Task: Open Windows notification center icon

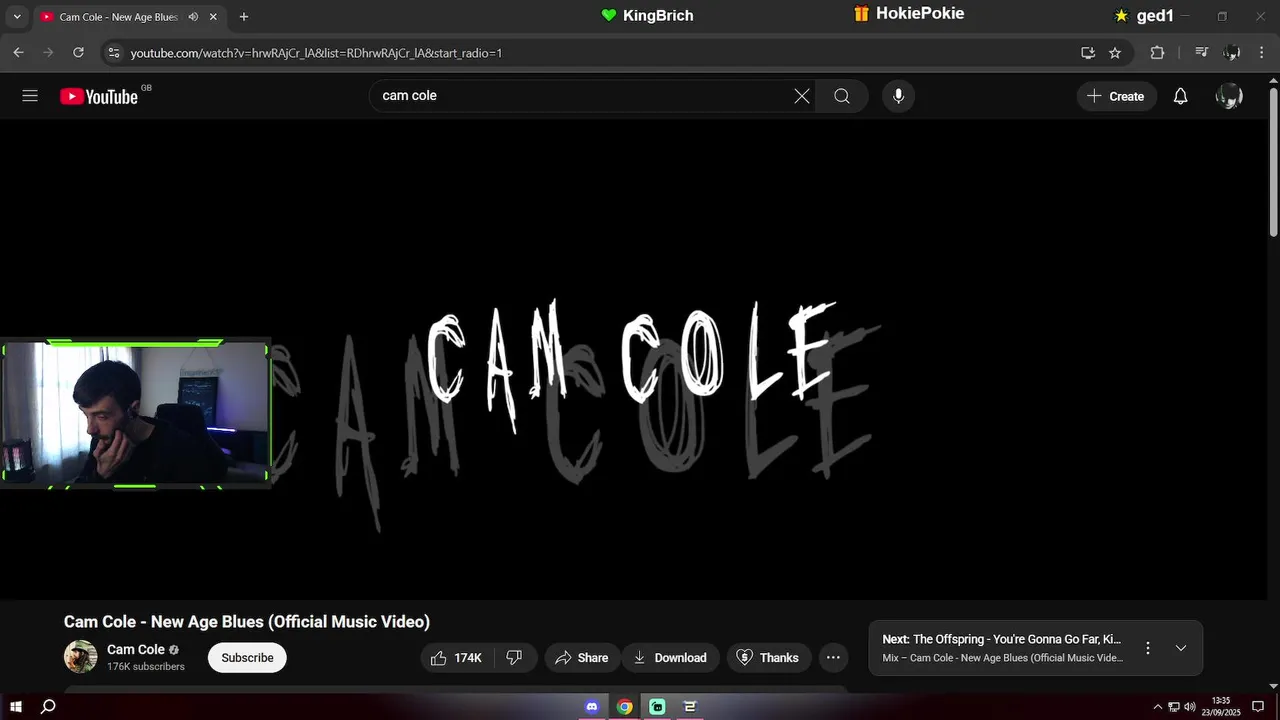Action: (1258, 707)
